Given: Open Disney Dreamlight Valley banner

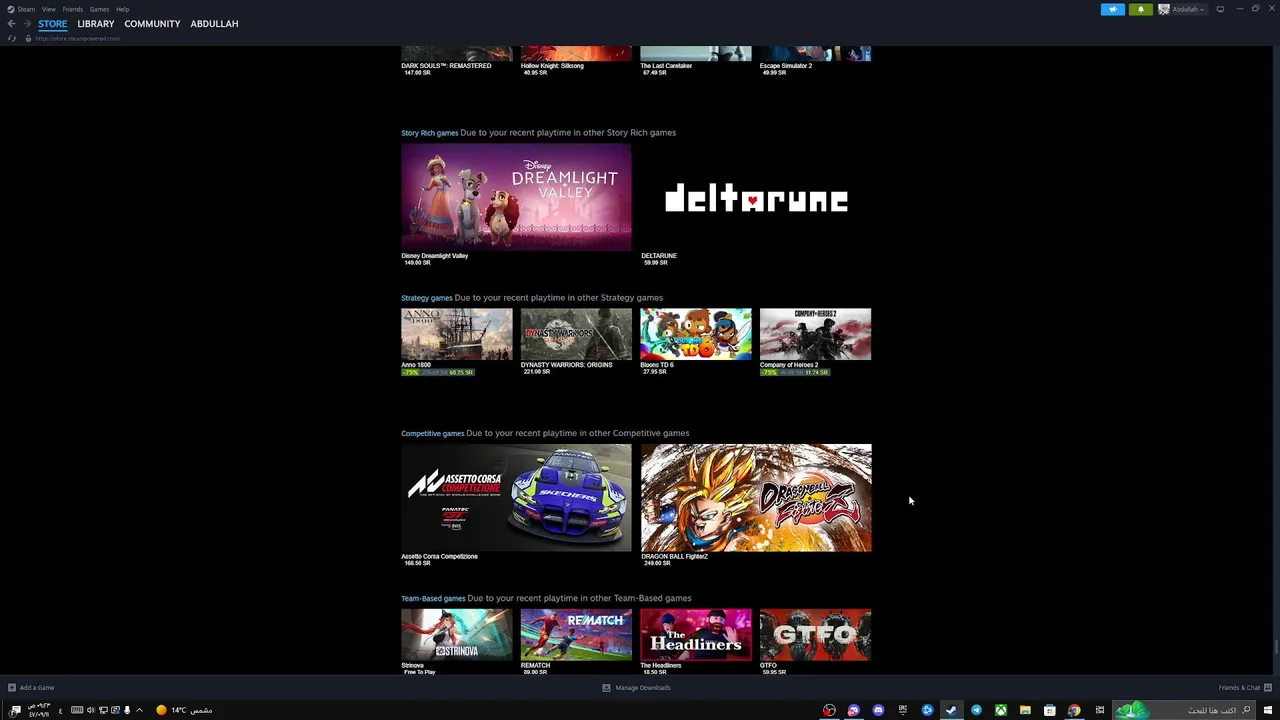Looking at the screenshot, I should pyautogui.click(x=516, y=197).
